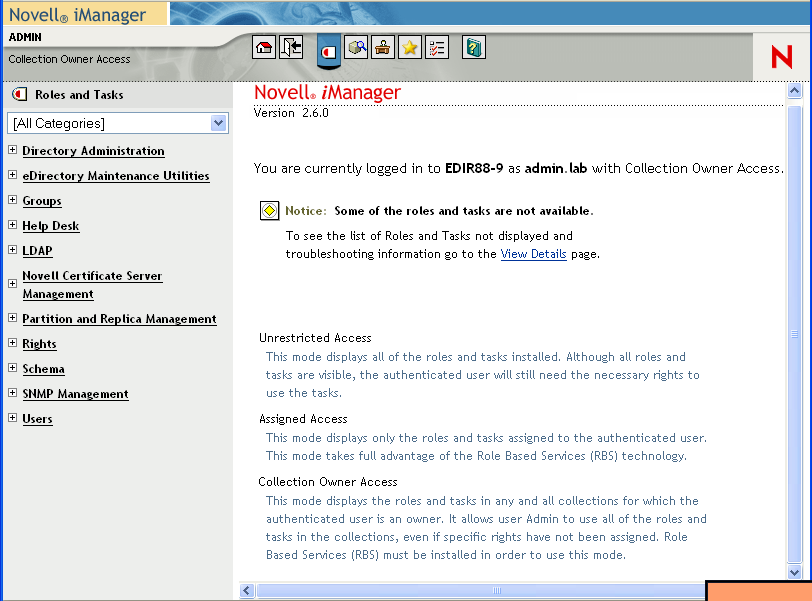Expand the SNMP Management node
The image size is (812, 601).
point(13,393)
